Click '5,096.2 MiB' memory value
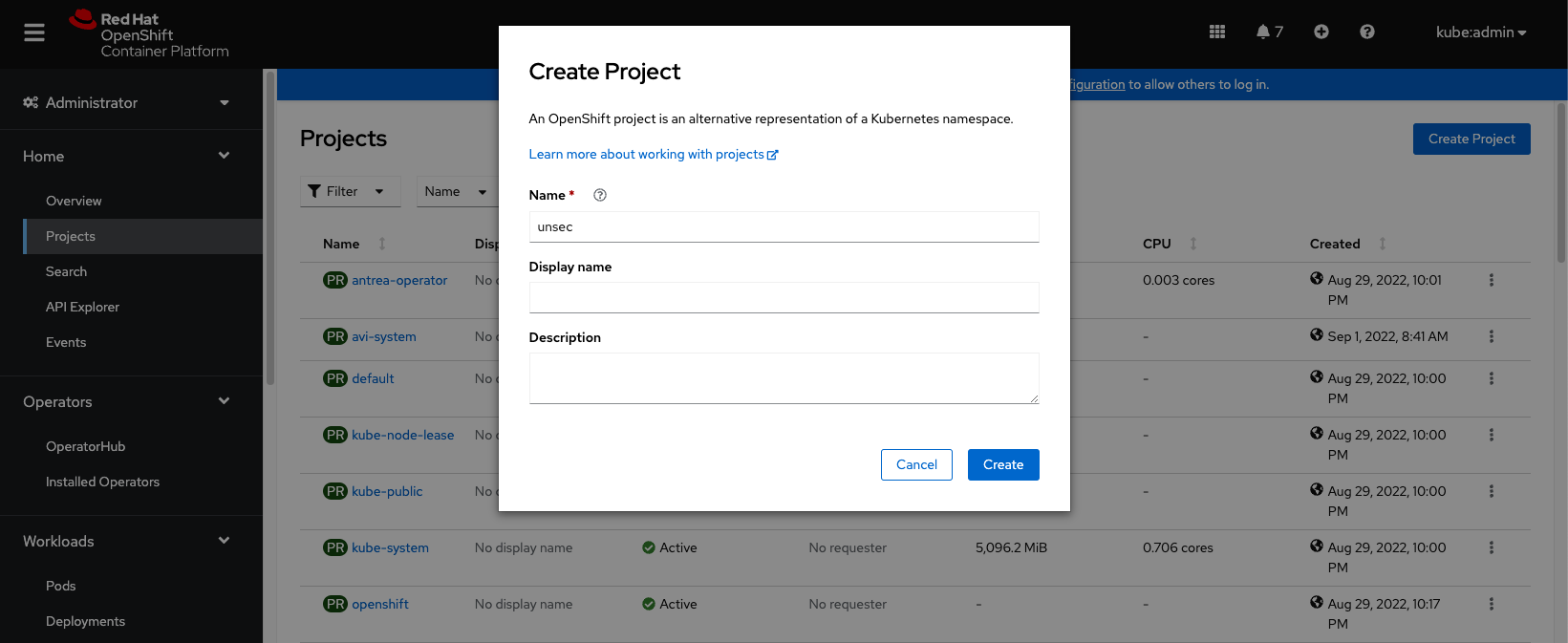The height and width of the screenshot is (643, 1568). click(1011, 547)
